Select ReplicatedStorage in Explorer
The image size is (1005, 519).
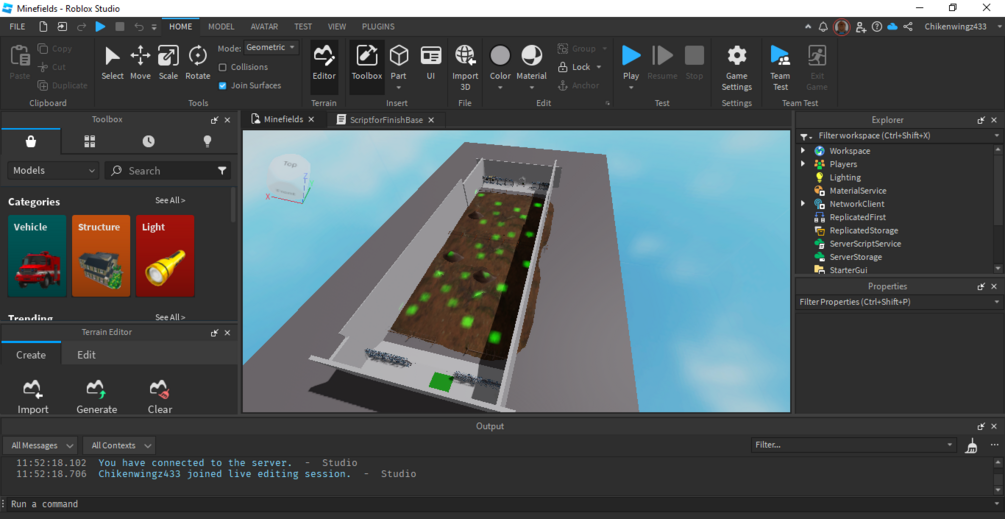click(x=863, y=230)
